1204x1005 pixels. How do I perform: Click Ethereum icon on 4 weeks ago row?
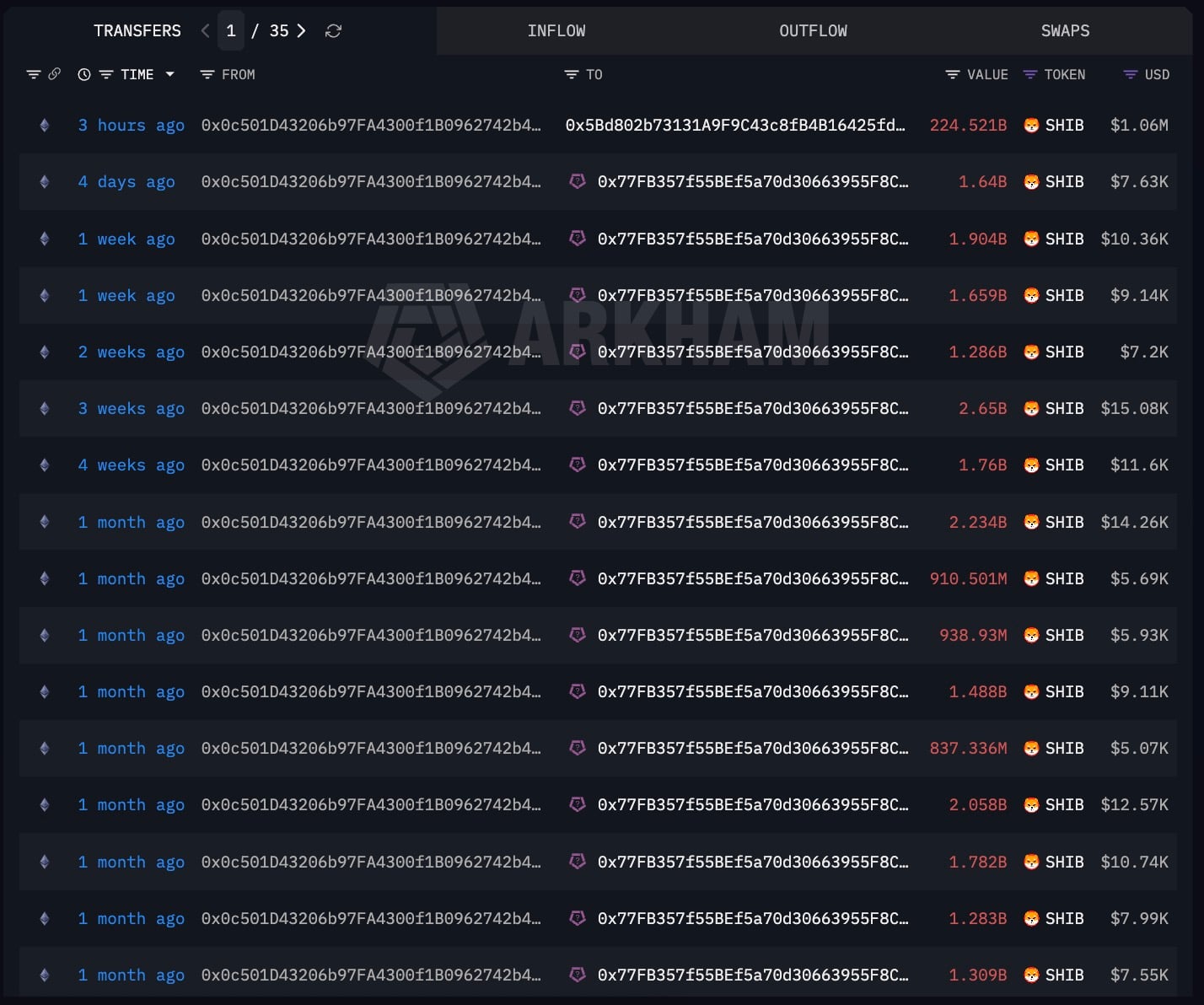coord(45,465)
